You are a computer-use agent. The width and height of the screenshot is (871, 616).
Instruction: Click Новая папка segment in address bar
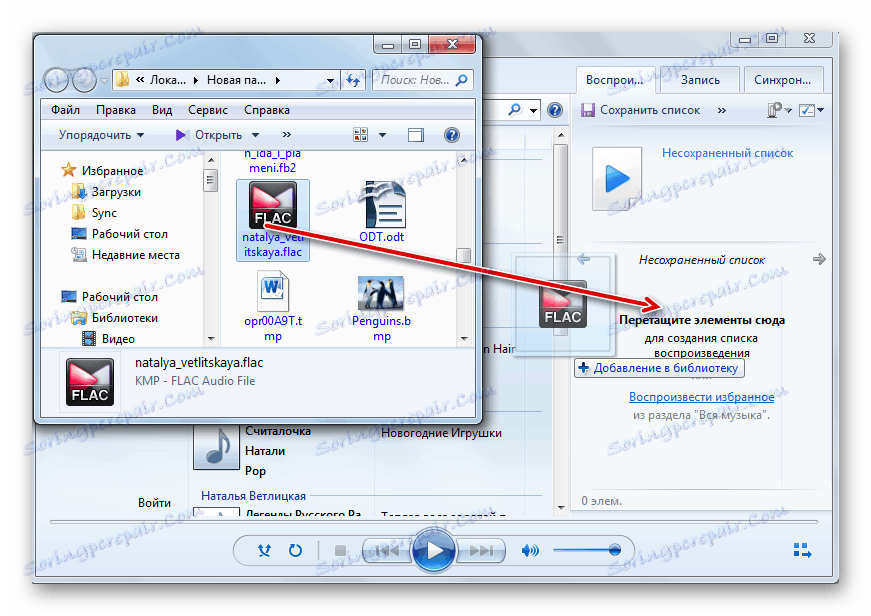236,80
